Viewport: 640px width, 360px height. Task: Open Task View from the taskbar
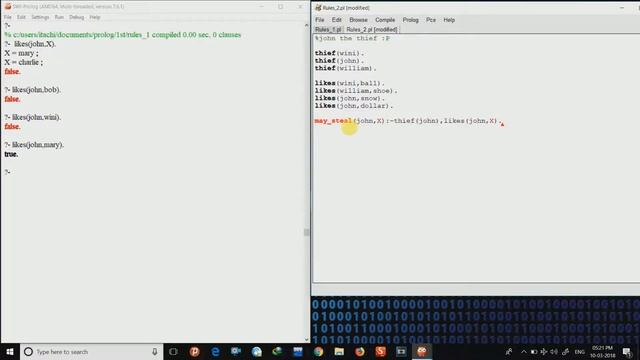point(173,351)
